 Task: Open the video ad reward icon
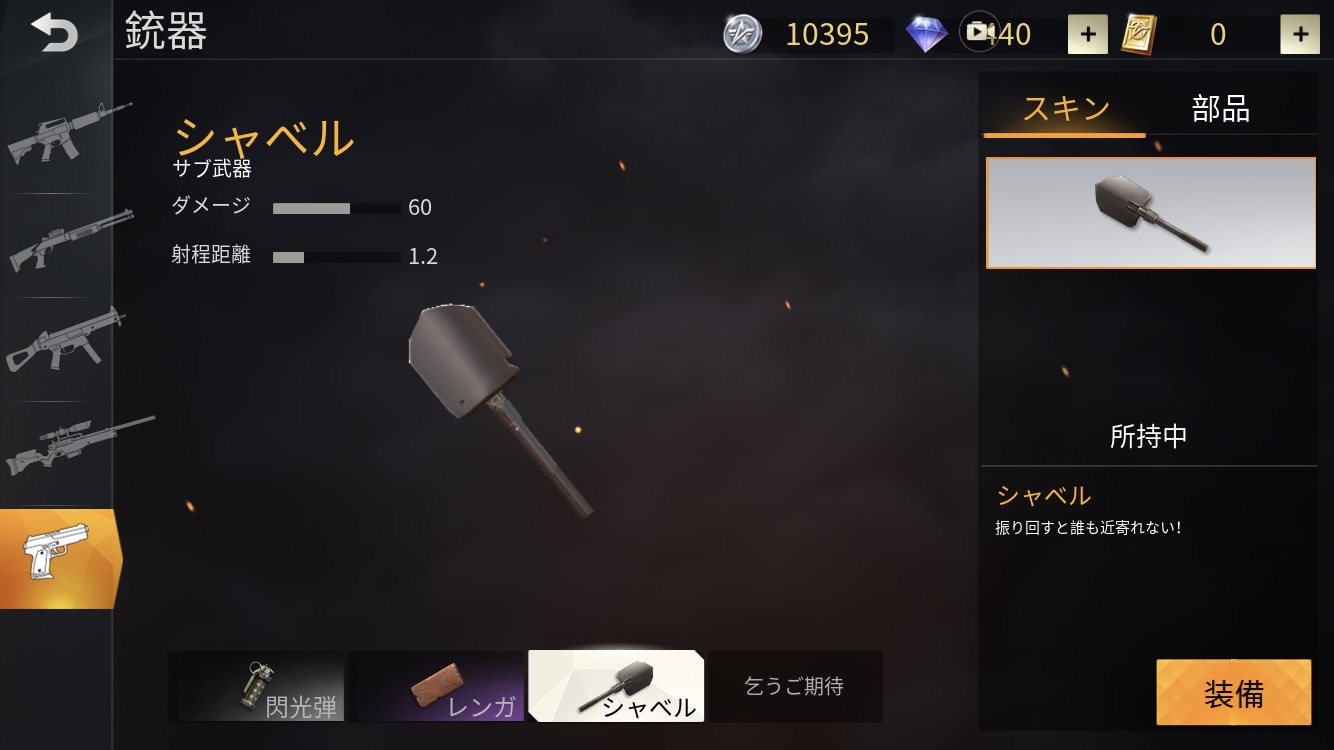tap(979, 32)
